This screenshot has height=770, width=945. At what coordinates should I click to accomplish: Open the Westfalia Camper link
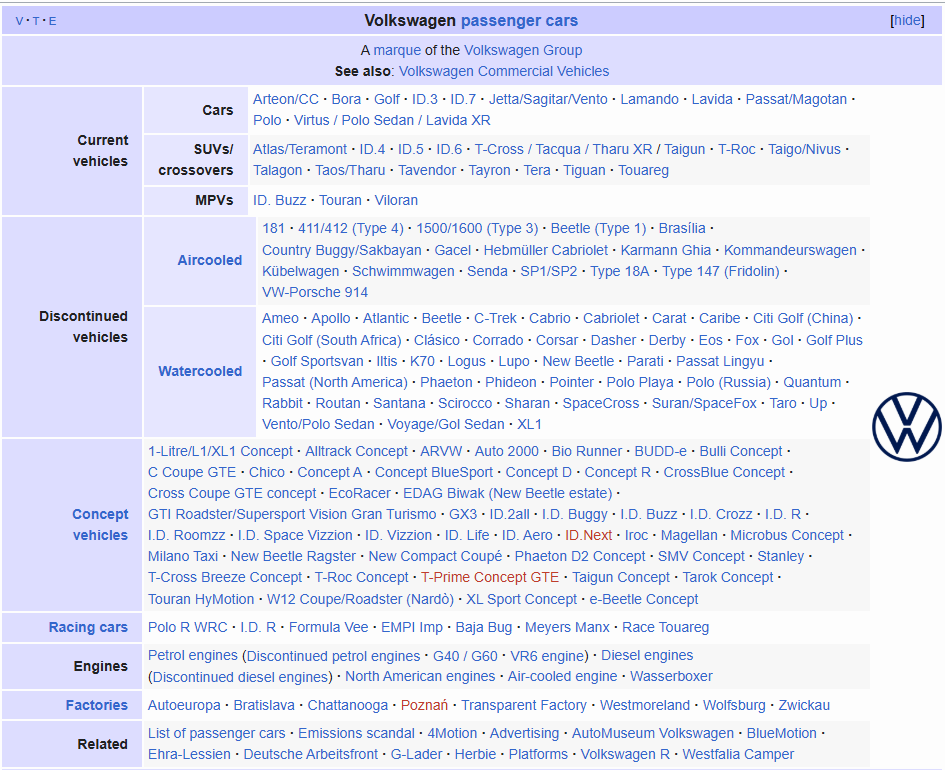click(x=738, y=754)
